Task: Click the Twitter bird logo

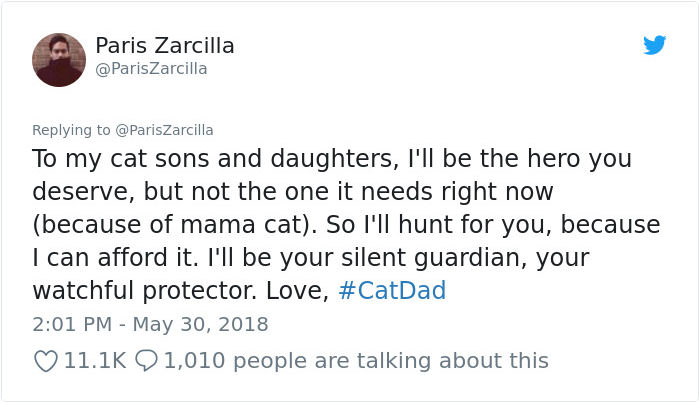Action: click(654, 45)
